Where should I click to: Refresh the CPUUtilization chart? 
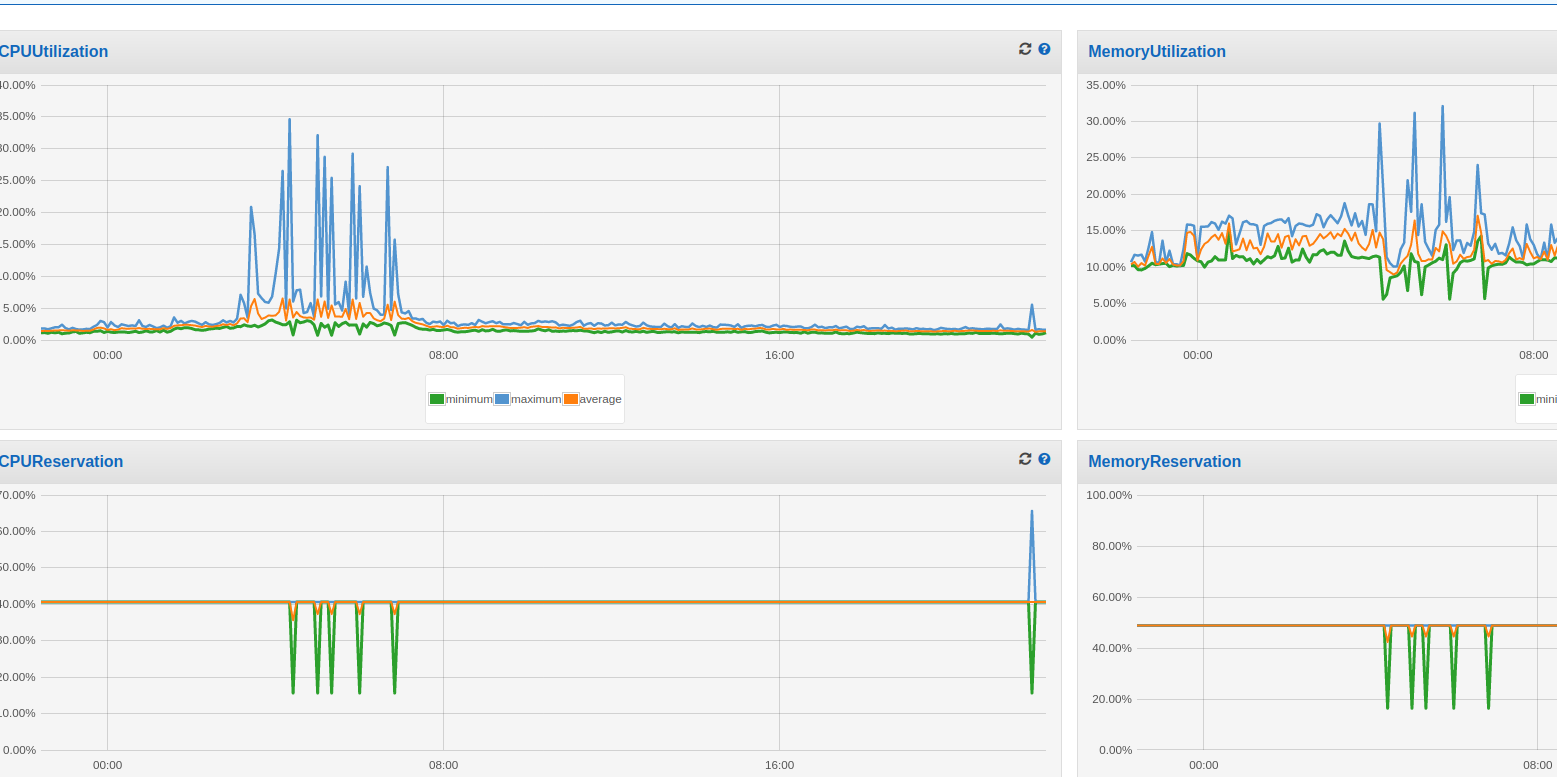1025,49
